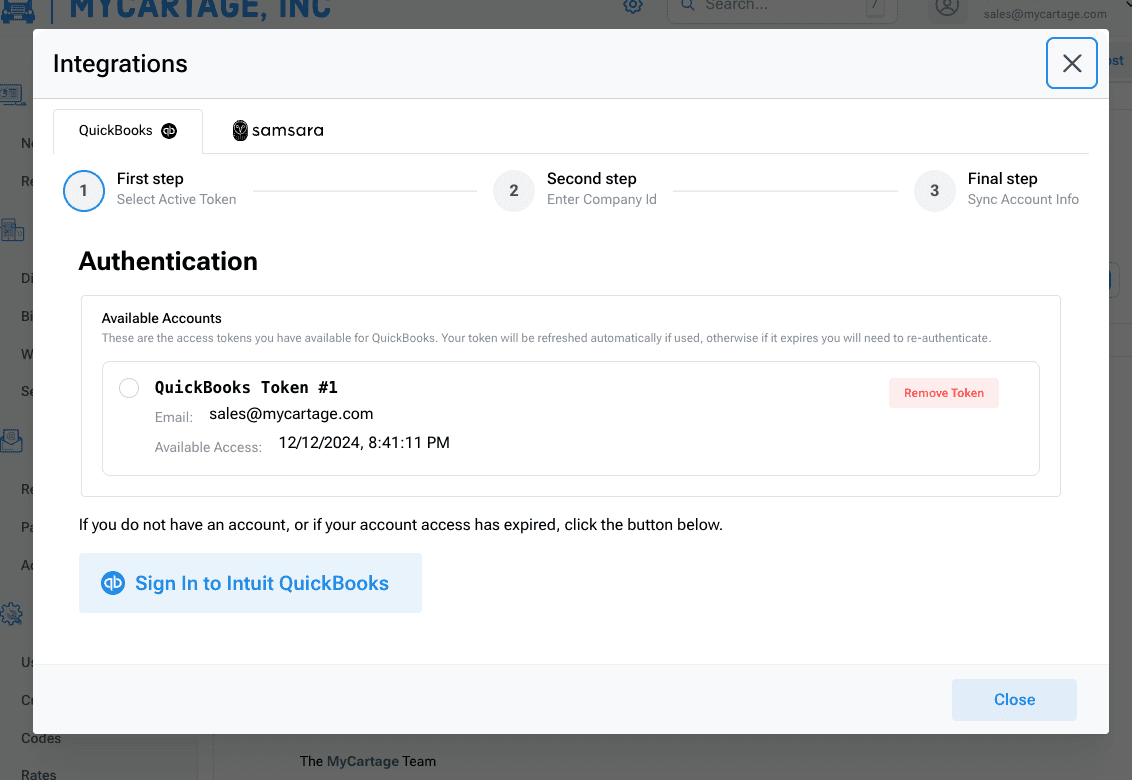Click the token email sales@mycartage.com

click(x=291, y=414)
